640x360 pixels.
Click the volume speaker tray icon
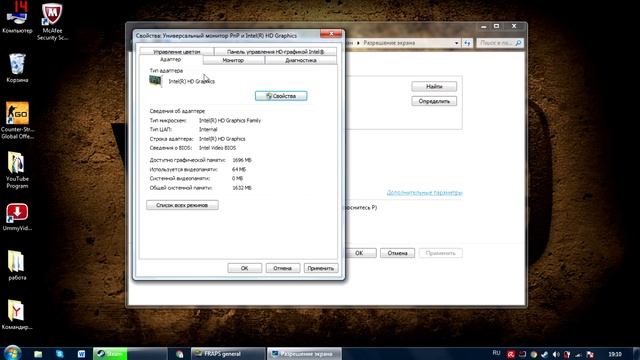coord(556,354)
